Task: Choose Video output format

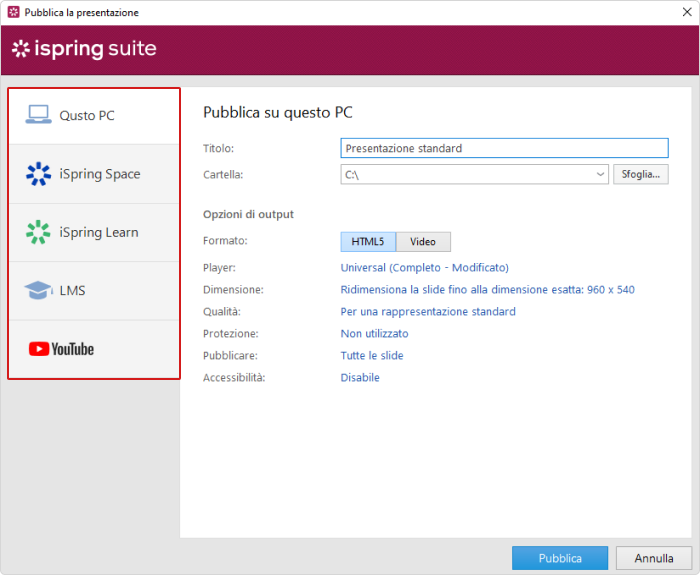Action: (x=423, y=242)
